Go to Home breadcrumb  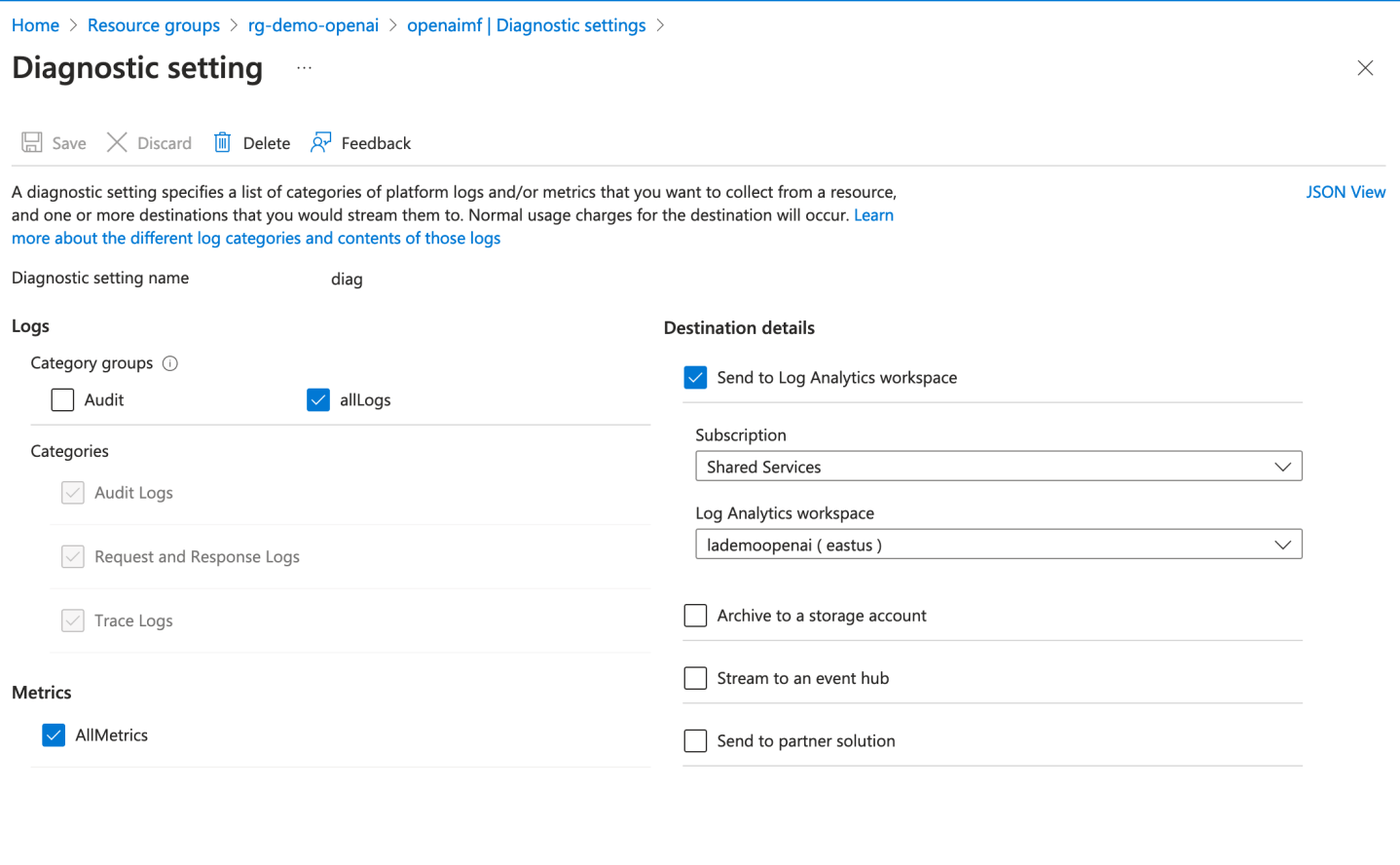(x=35, y=25)
